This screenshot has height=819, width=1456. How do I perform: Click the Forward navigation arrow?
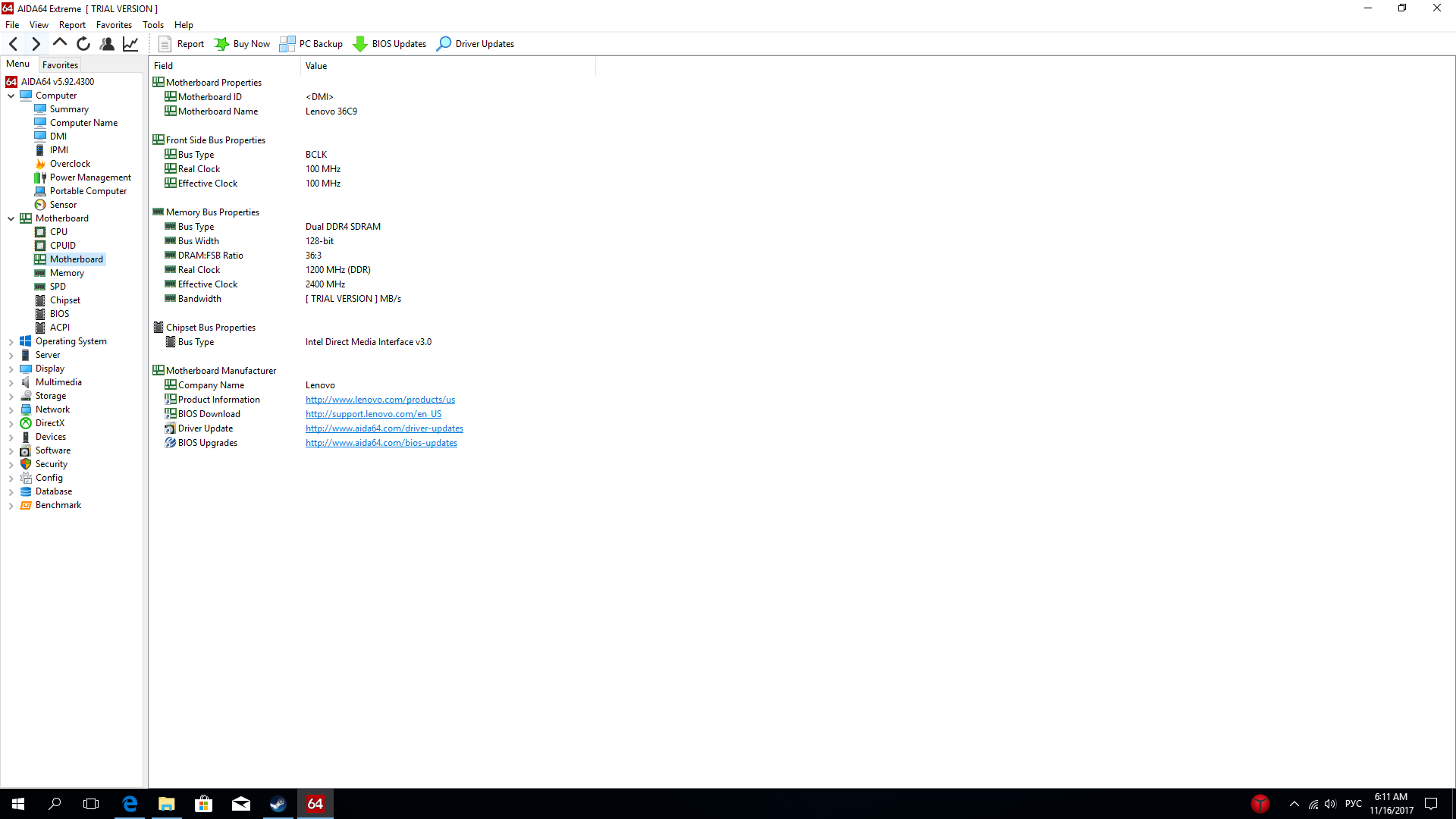[x=36, y=44]
